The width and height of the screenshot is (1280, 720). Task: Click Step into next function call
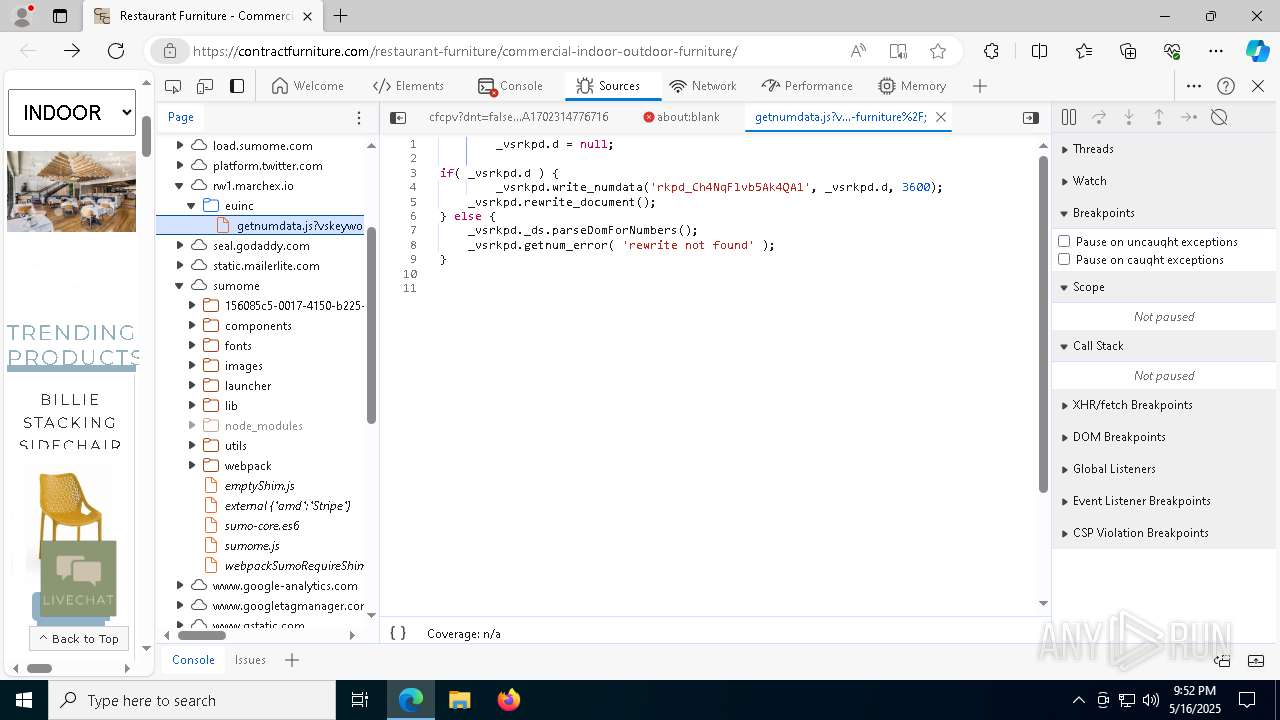pyautogui.click(x=1129, y=117)
